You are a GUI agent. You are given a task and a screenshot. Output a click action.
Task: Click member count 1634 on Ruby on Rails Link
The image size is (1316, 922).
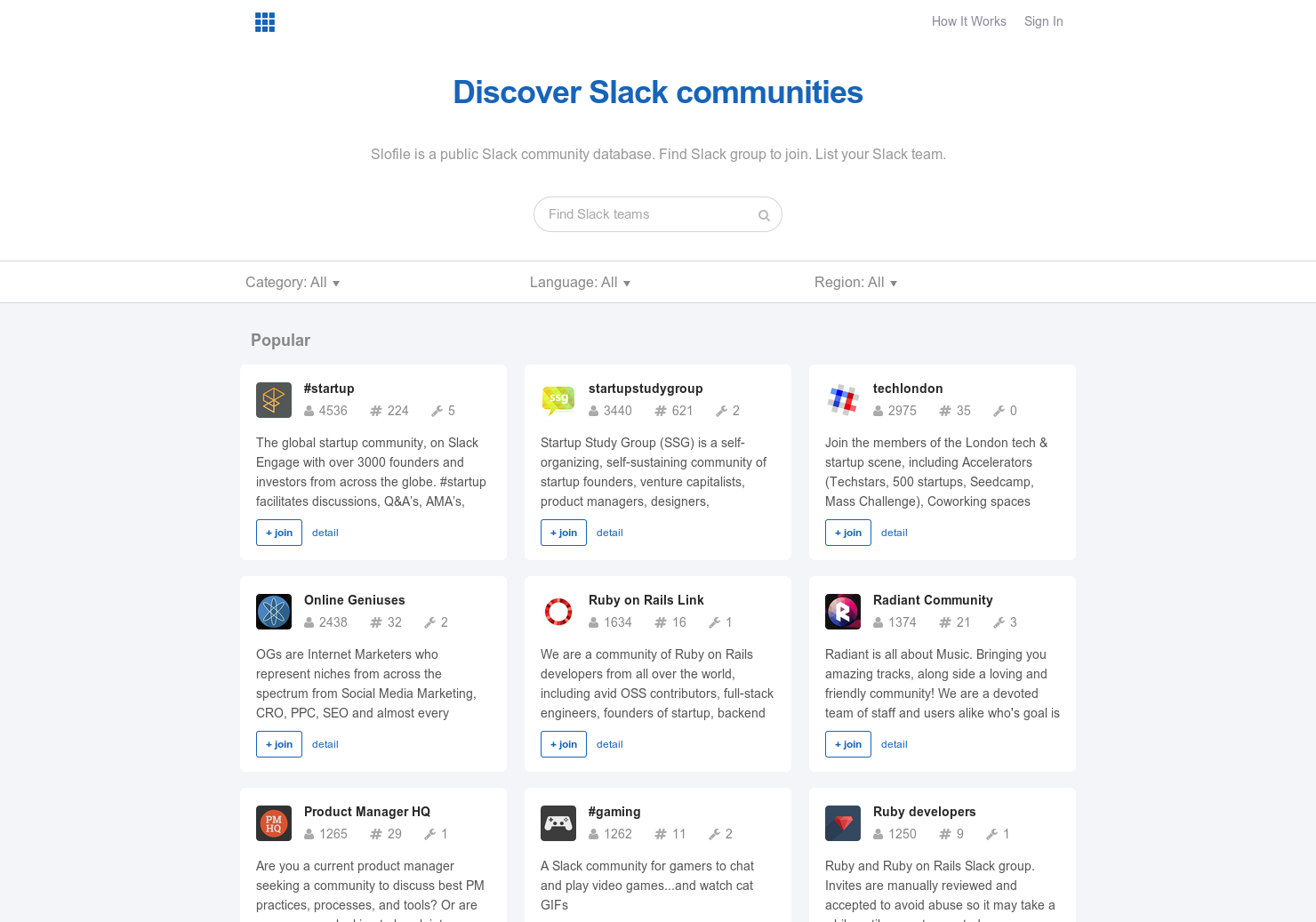tap(618, 622)
